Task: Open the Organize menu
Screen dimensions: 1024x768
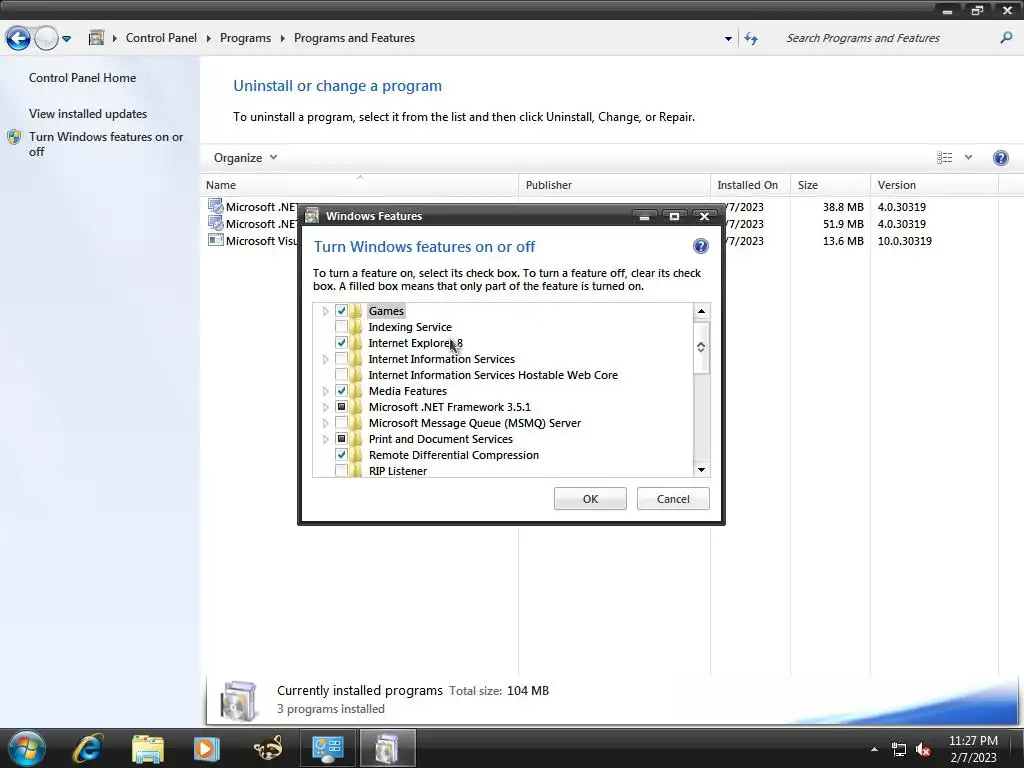Action: [246, 158]
